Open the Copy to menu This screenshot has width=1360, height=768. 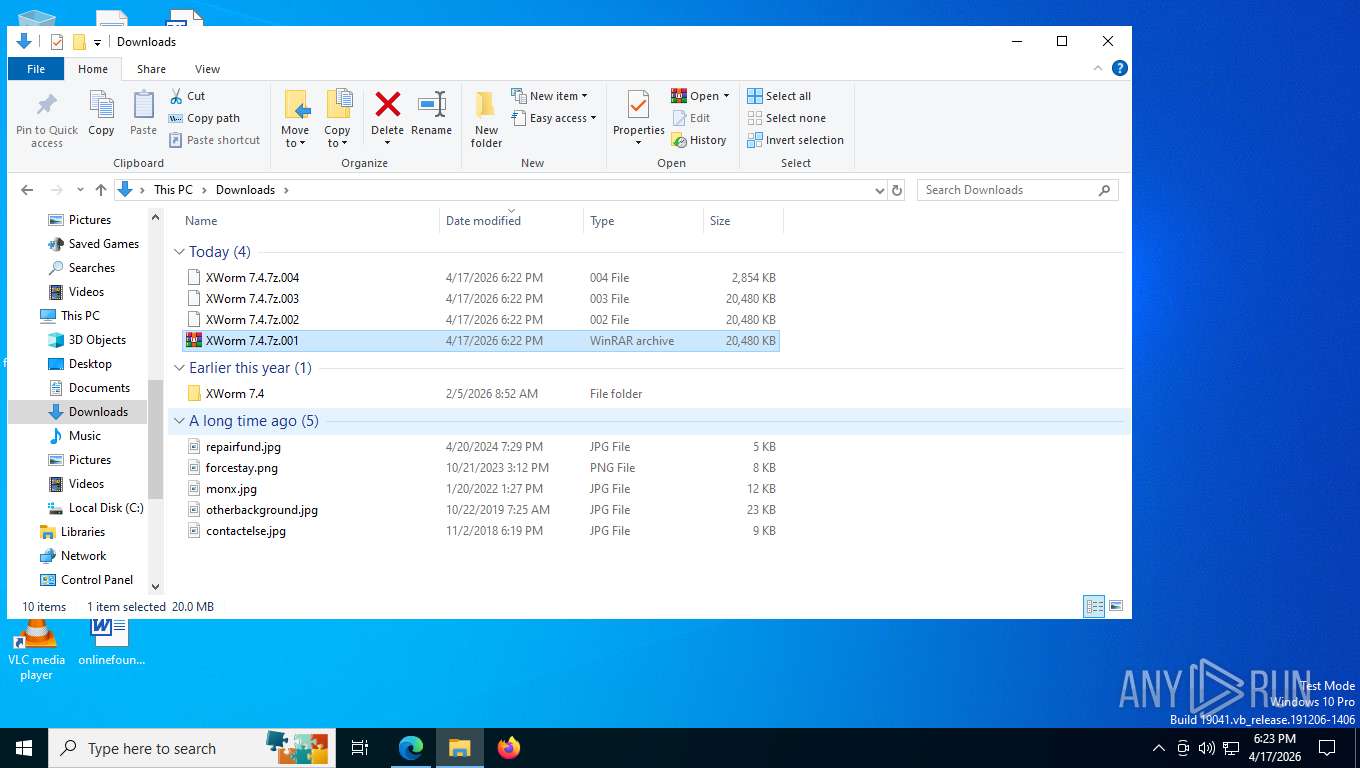337,119
